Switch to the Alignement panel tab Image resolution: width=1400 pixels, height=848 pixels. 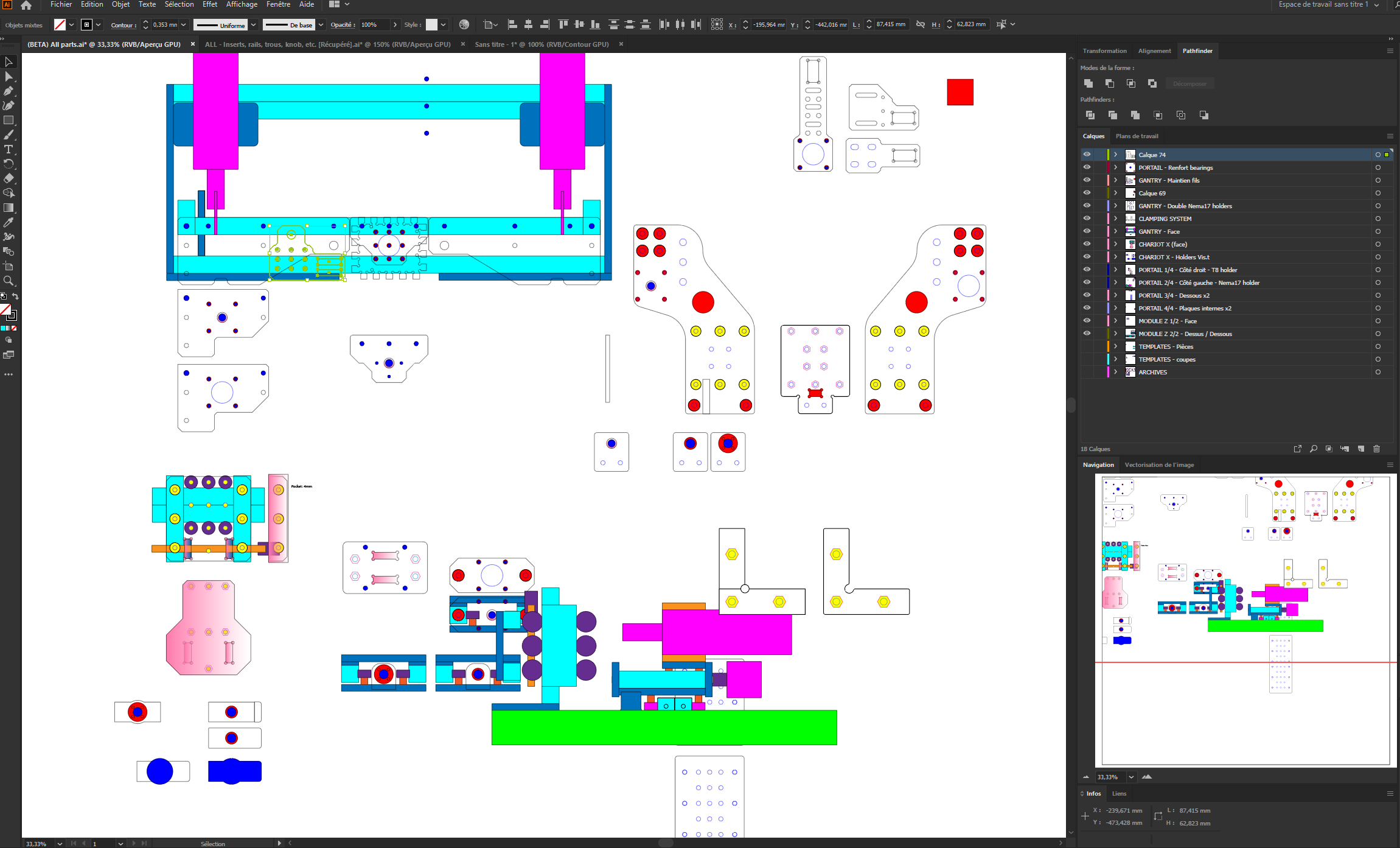click(x=1154, y=51)
